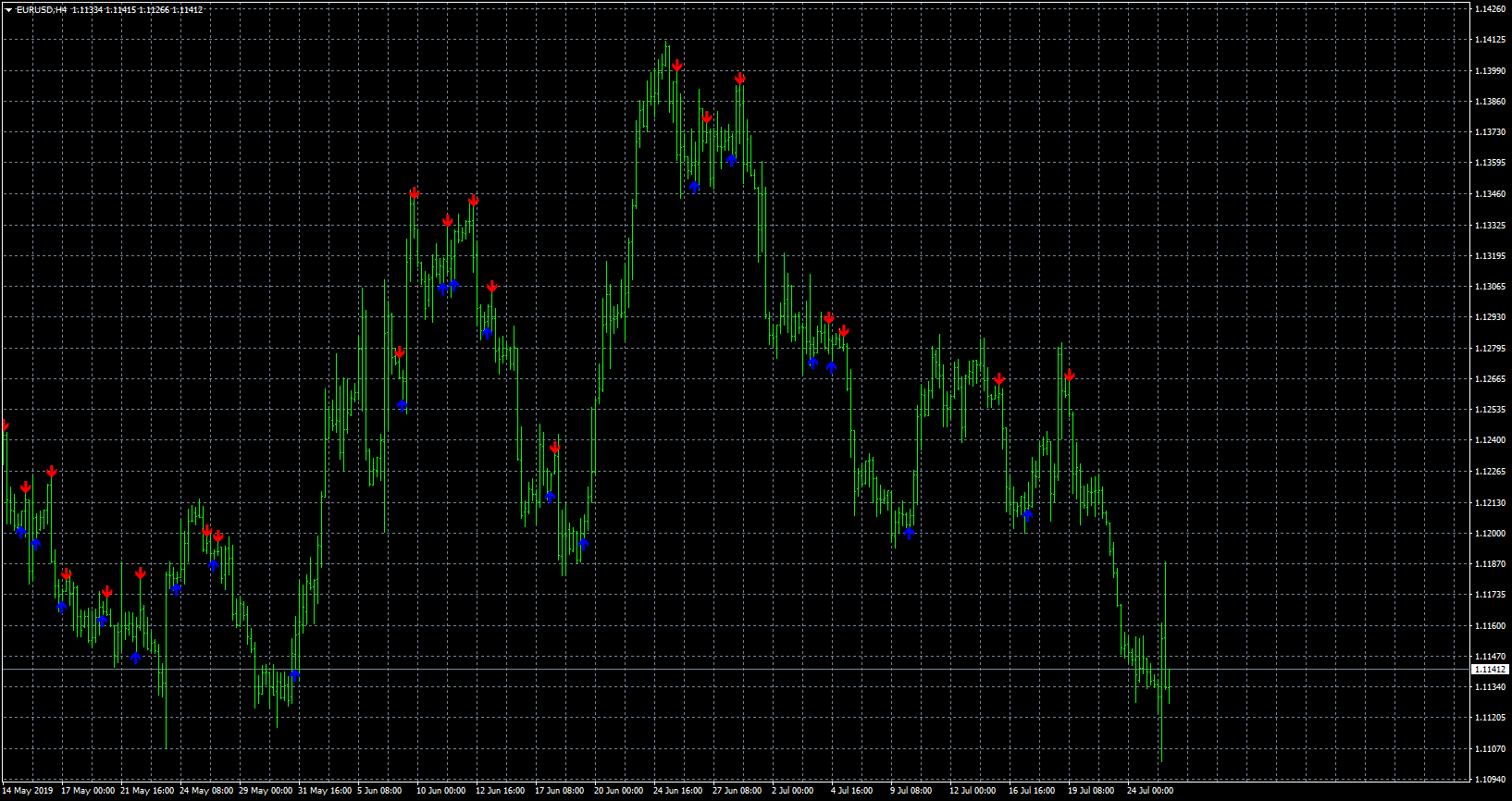Click the 1.11870 price scale label
The height and width of the screenshot is (801, 1512).
pos(1490,563)
